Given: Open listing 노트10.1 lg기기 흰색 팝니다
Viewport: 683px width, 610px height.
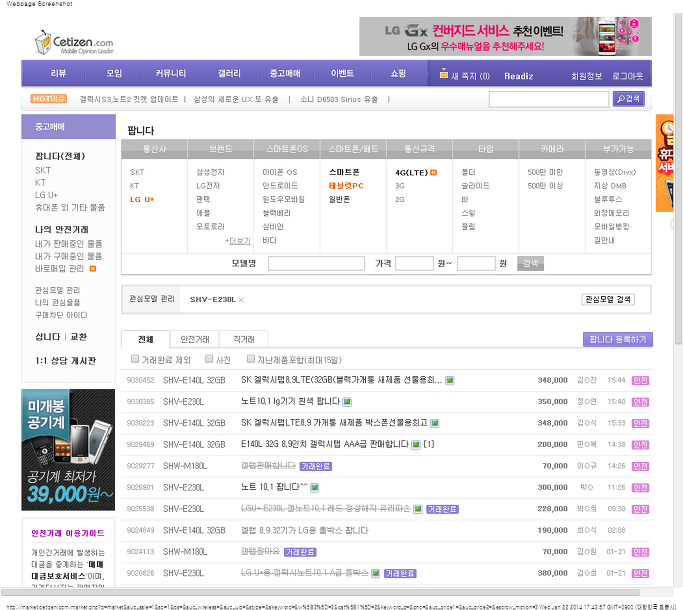Looking at the screenshot, I should 290,401.
